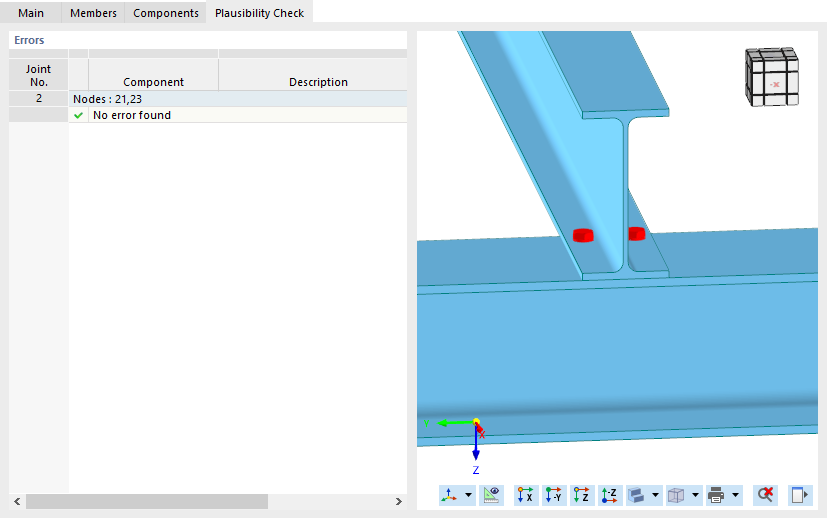
Task: Click the print graphic icon
Action: (x=716, y=495)
